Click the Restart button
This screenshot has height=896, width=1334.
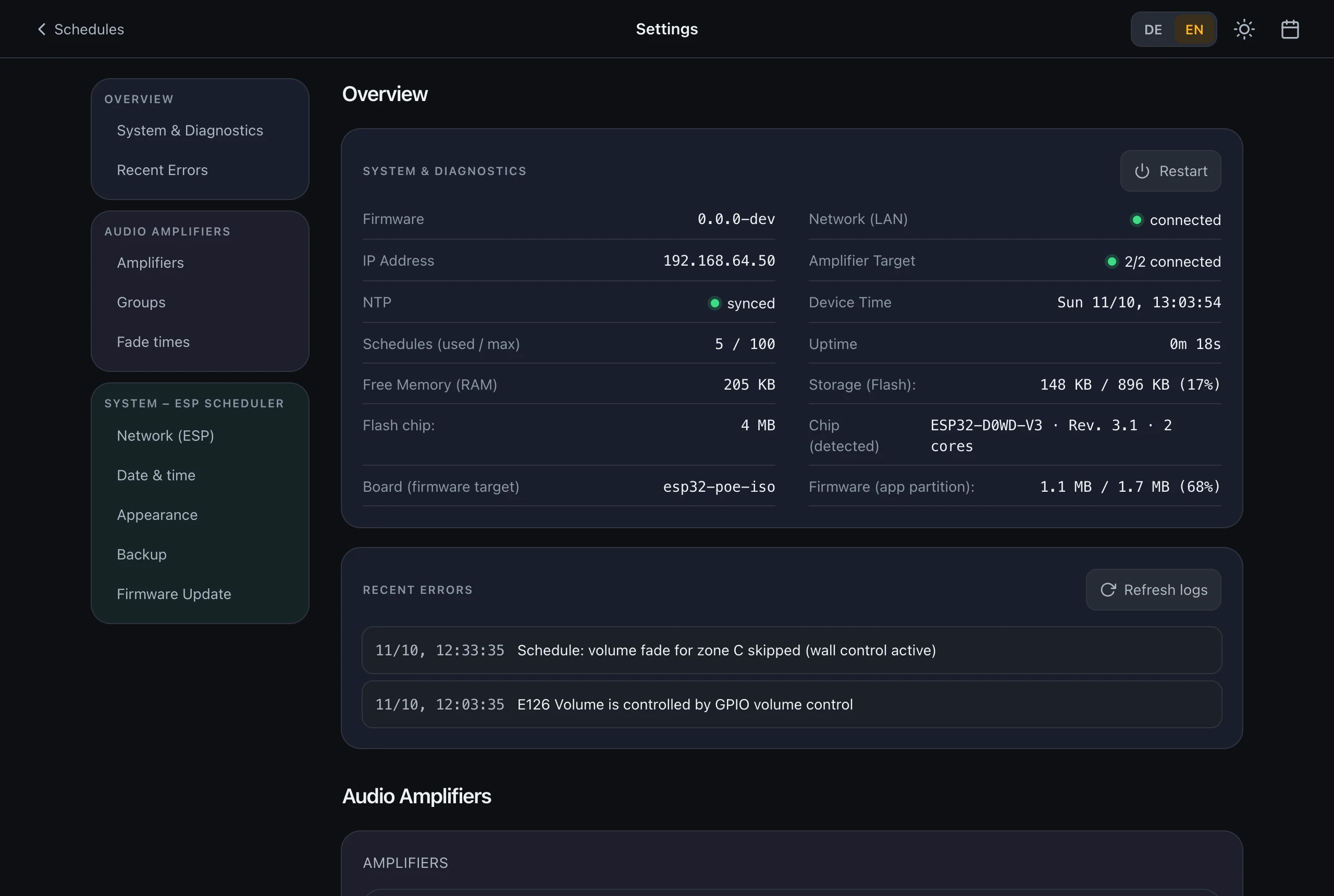1170,171
